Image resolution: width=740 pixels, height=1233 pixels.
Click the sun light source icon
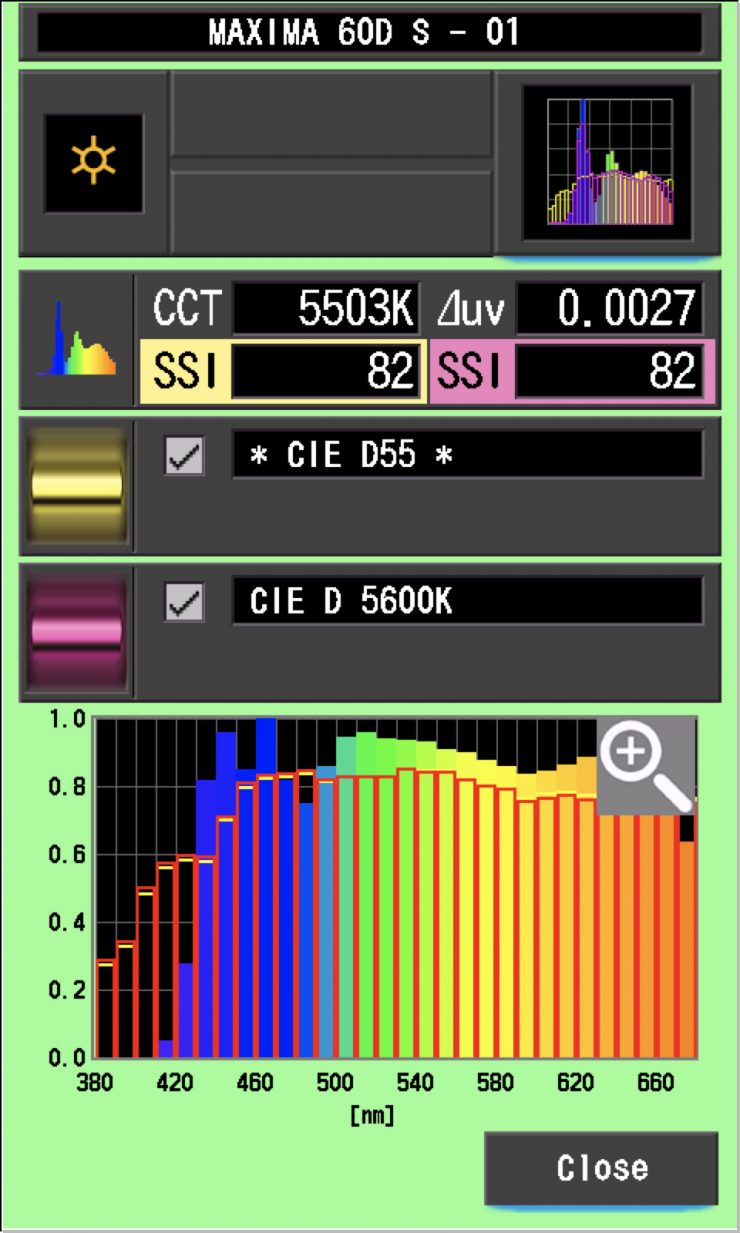[93, 162]
